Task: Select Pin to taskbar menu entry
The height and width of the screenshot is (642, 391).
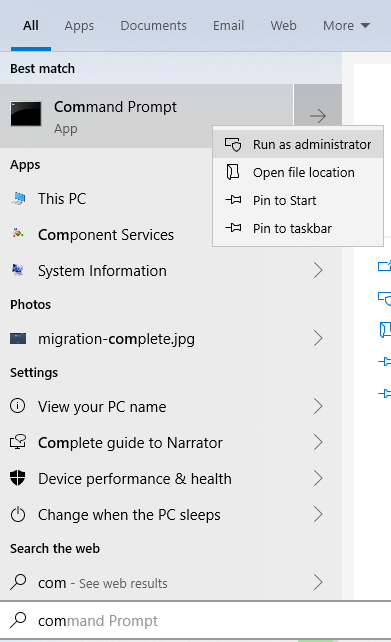Action: coord(298,228)
